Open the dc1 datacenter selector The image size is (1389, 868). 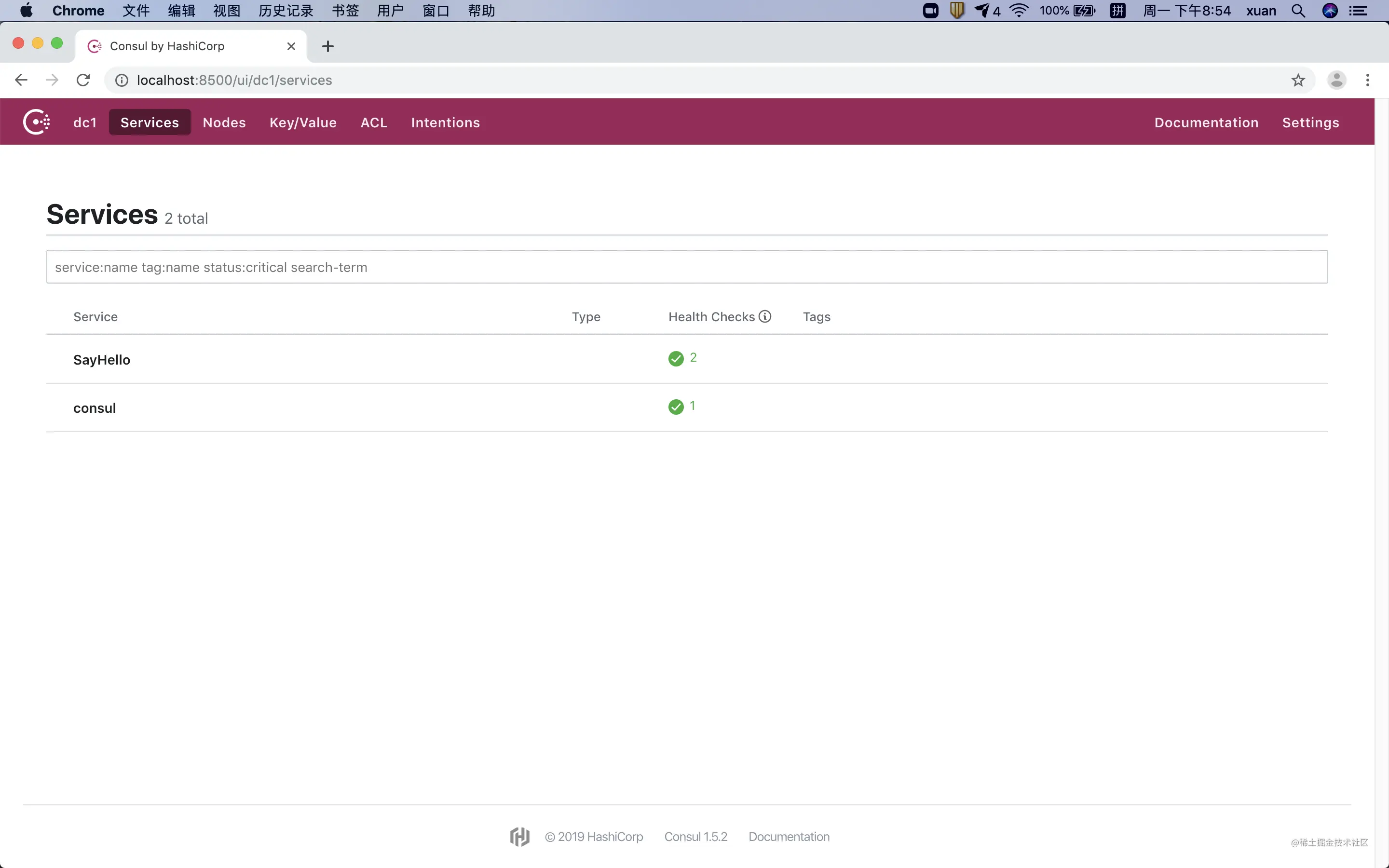pos(85,122)
